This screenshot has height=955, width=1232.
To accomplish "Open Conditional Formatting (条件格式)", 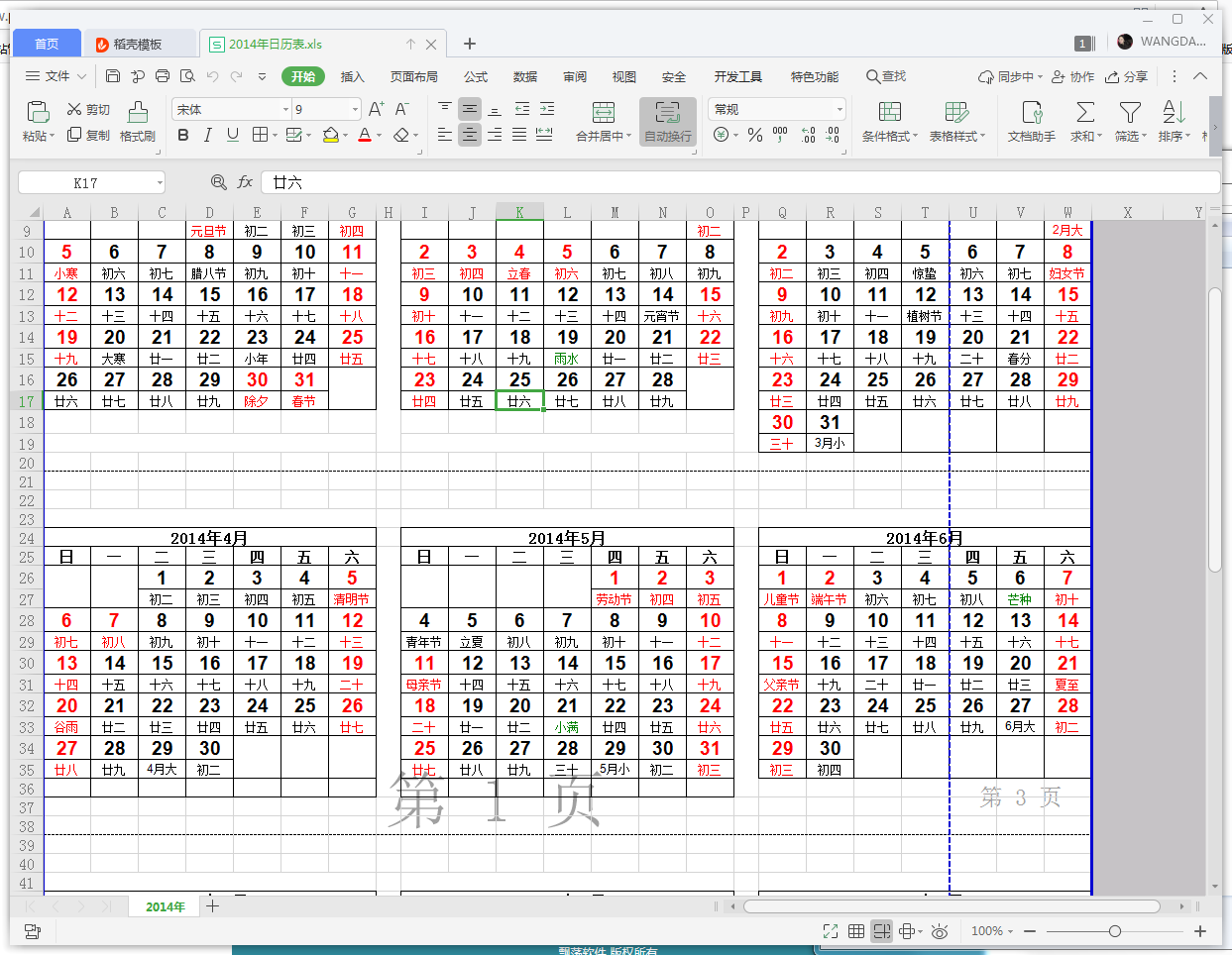I will (889, 112).
